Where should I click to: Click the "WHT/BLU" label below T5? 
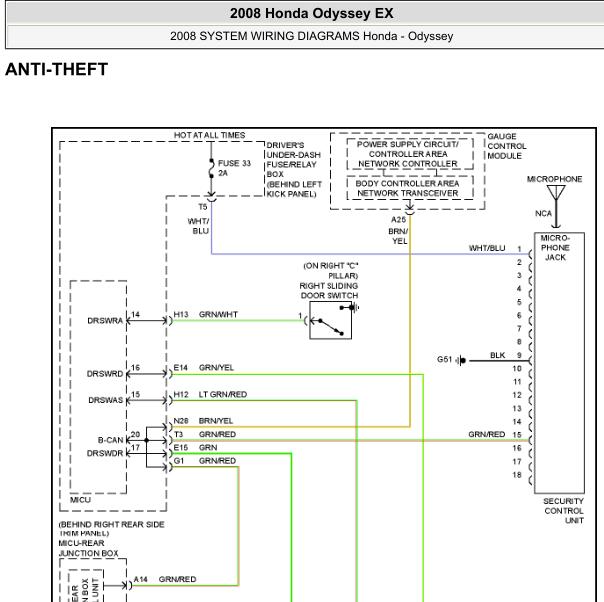click(x=198, y=226)
